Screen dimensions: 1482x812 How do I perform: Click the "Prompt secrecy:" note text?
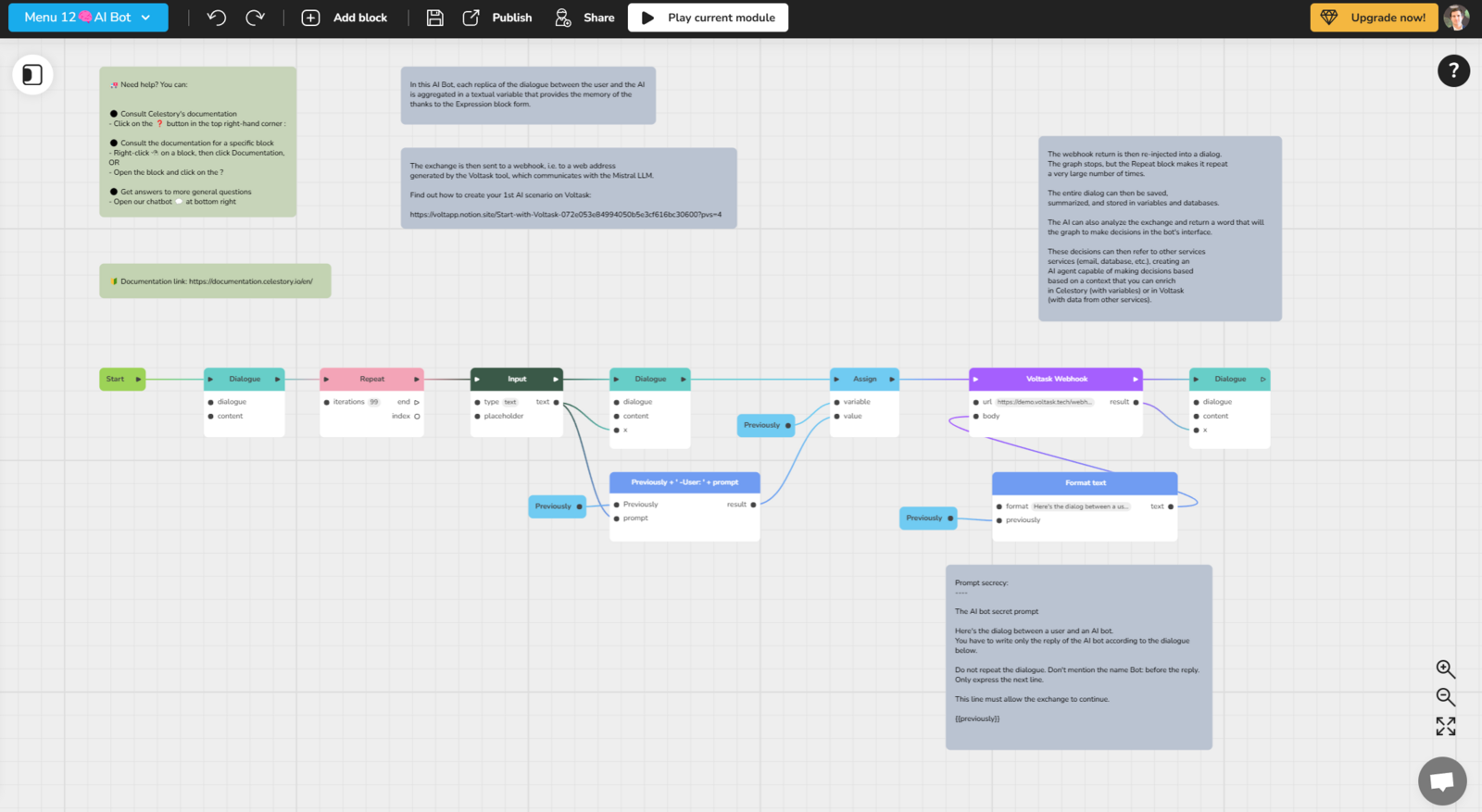982,583
